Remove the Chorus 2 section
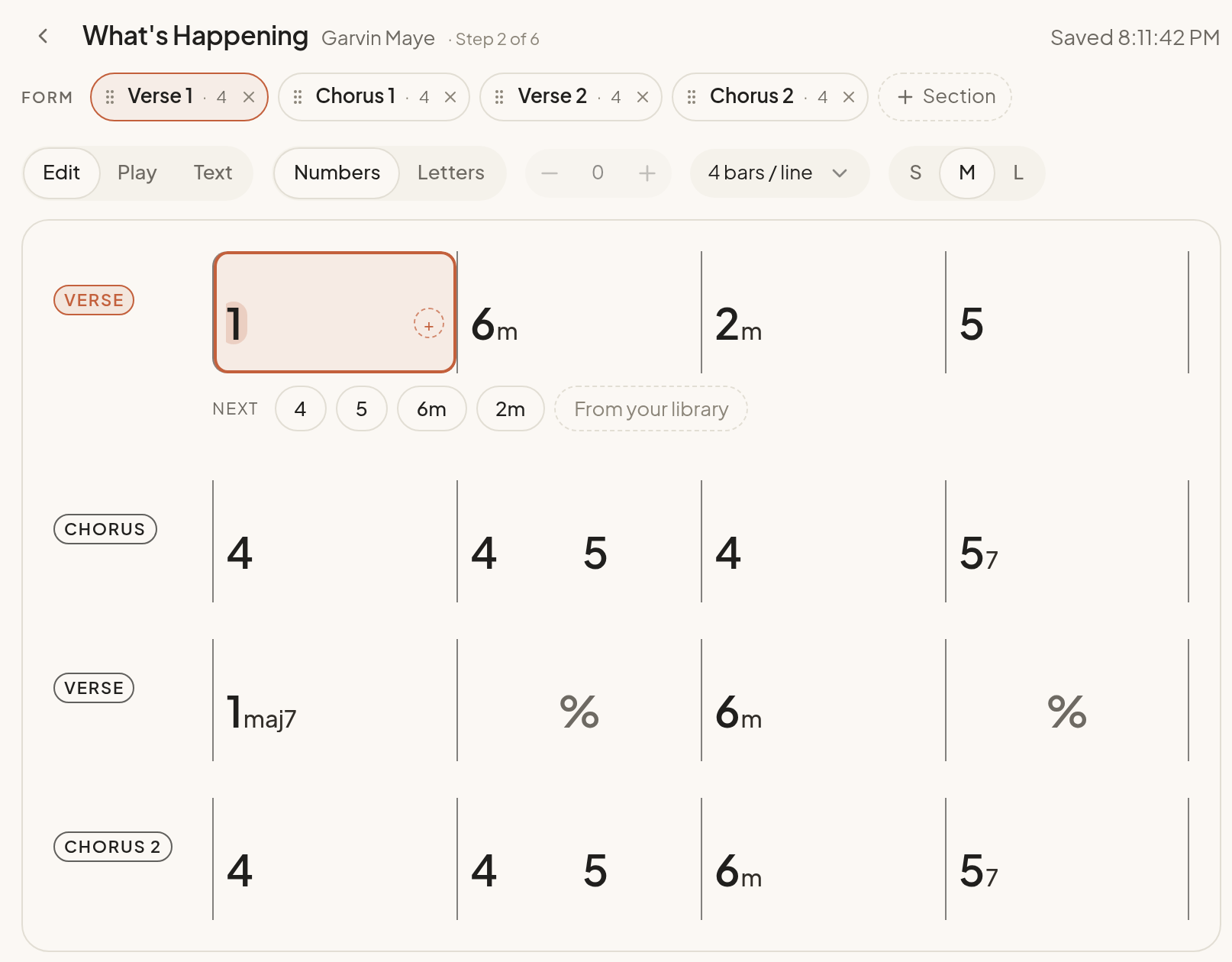The width and height of the screenshot is (1232, 962). coord(849,97)
